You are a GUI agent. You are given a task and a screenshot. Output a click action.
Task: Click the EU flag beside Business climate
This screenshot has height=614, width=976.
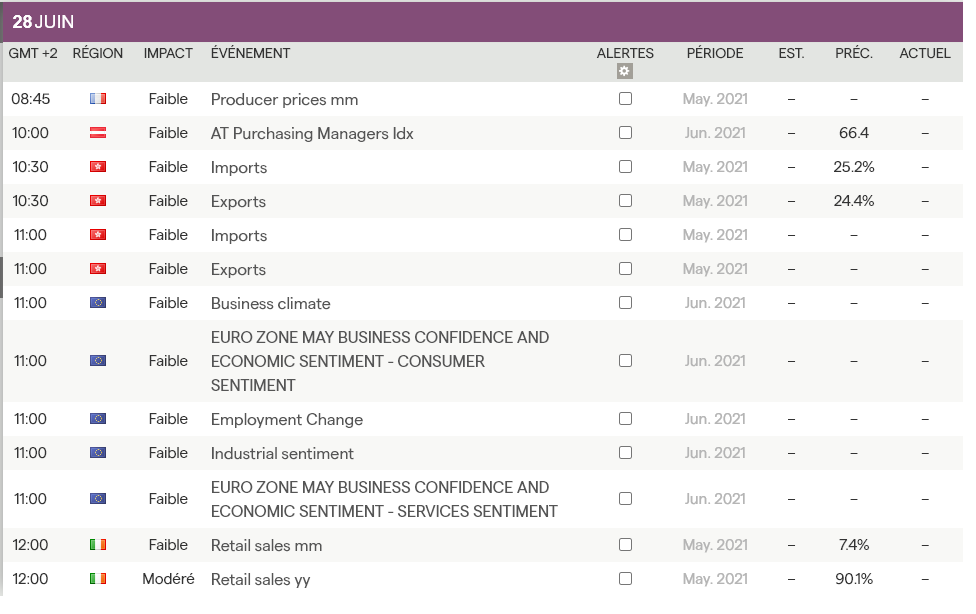click(98, 303)
